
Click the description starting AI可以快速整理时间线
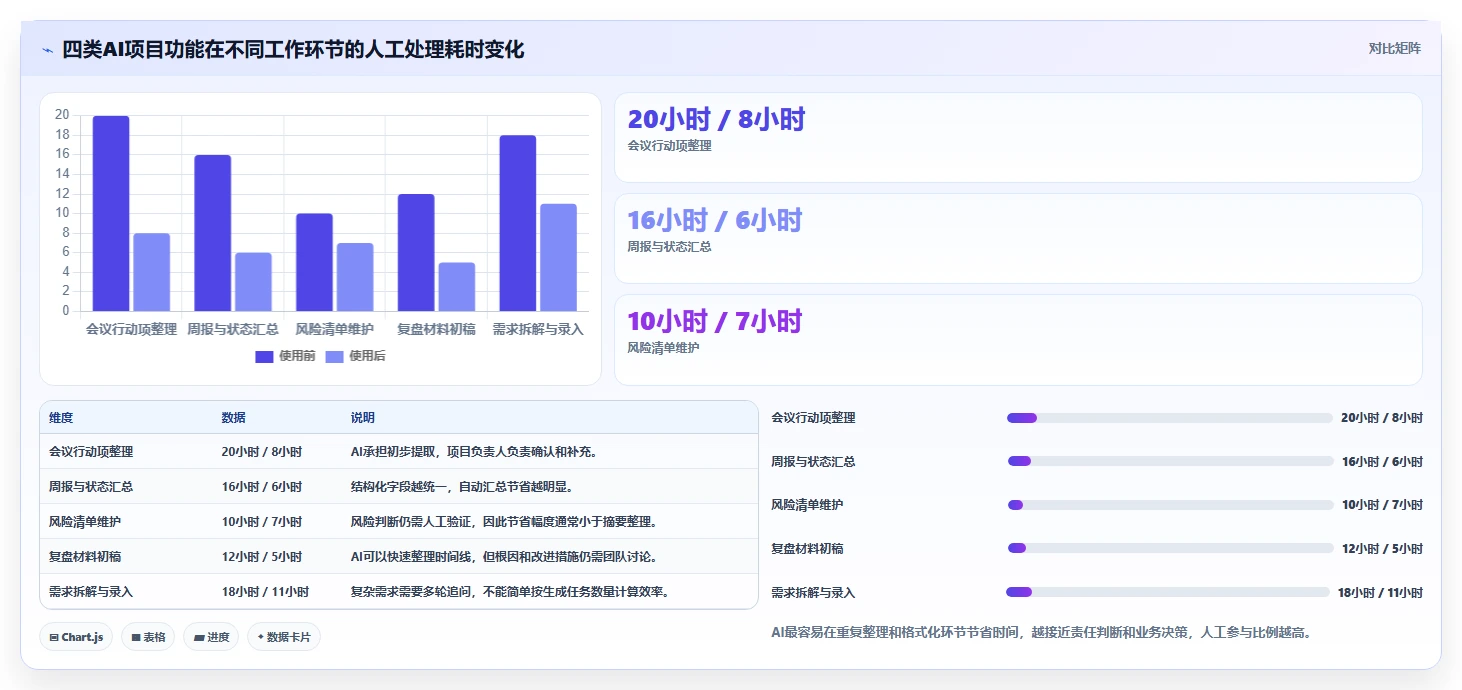(504, 557)
